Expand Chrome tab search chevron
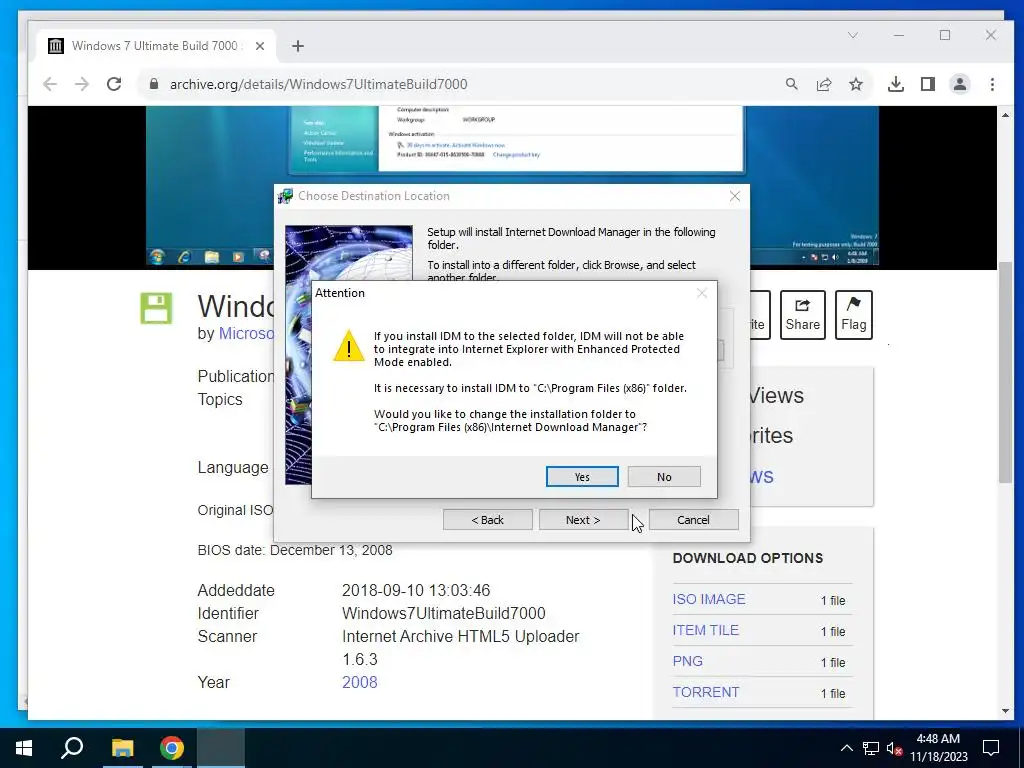This screenshot has width=1024, height=768. [853, 35]
